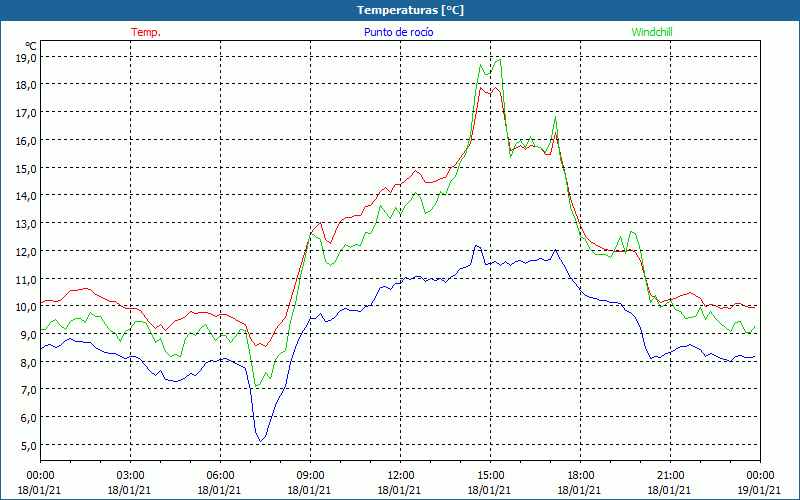800x500 pixels.
Task: Click the '10,0' y-axis value
Action: point(26,307)
